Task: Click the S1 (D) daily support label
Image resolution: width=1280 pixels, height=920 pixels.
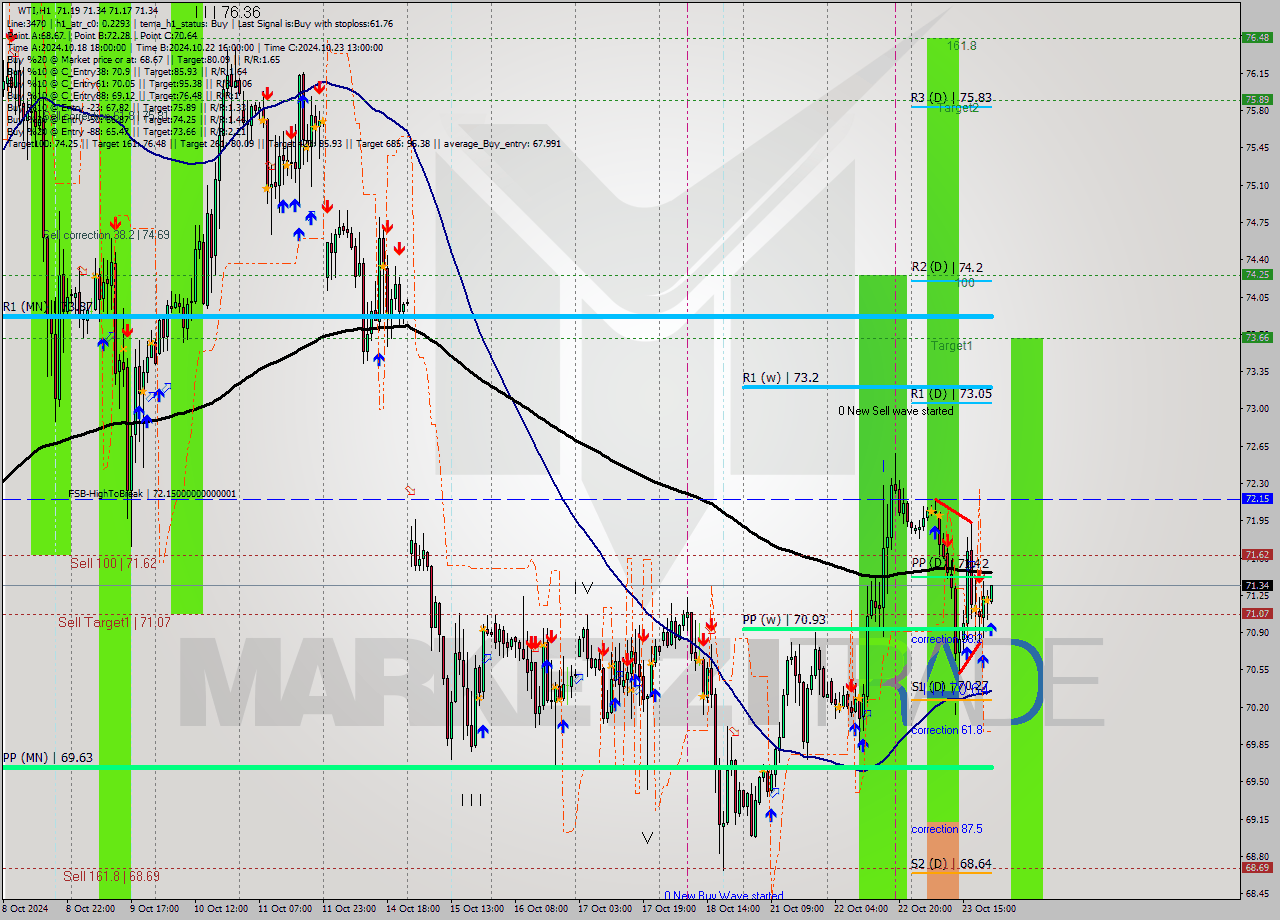Action: coord(950,687)
